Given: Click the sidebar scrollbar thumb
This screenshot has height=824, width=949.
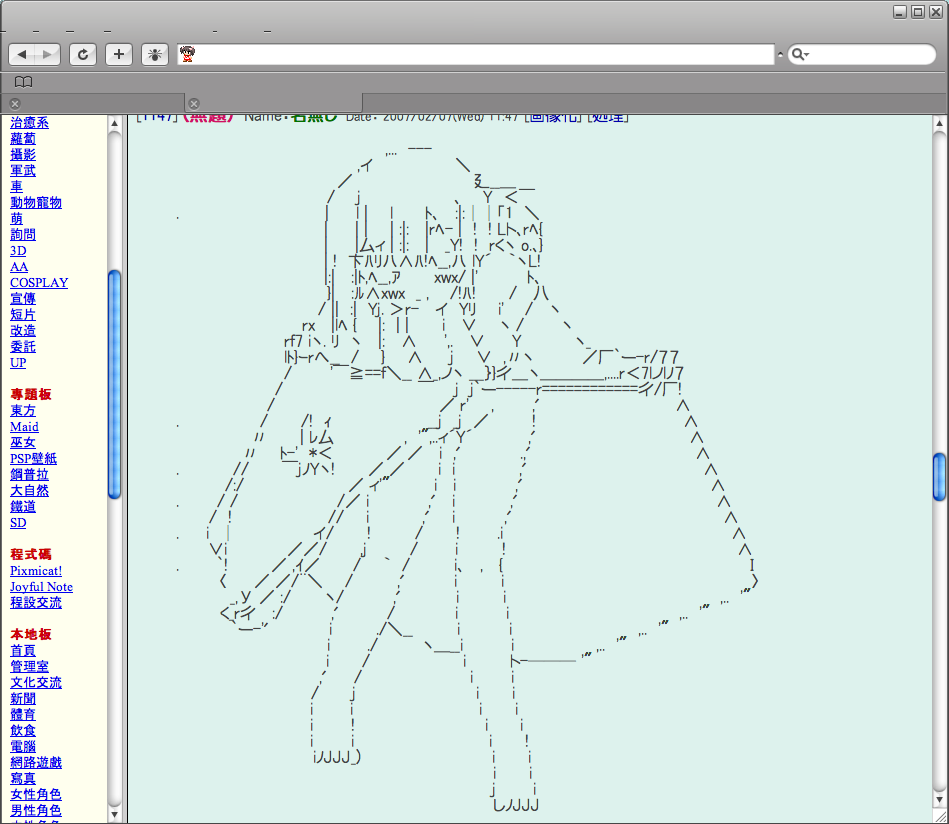Looking at the screenshot, I should 114,385.
